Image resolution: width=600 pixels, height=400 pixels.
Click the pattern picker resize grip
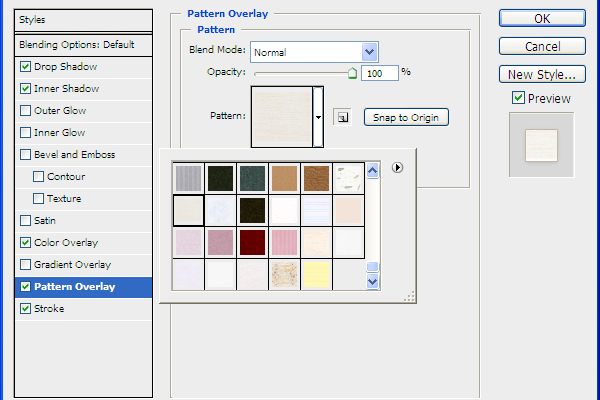[x=409, y=297]
